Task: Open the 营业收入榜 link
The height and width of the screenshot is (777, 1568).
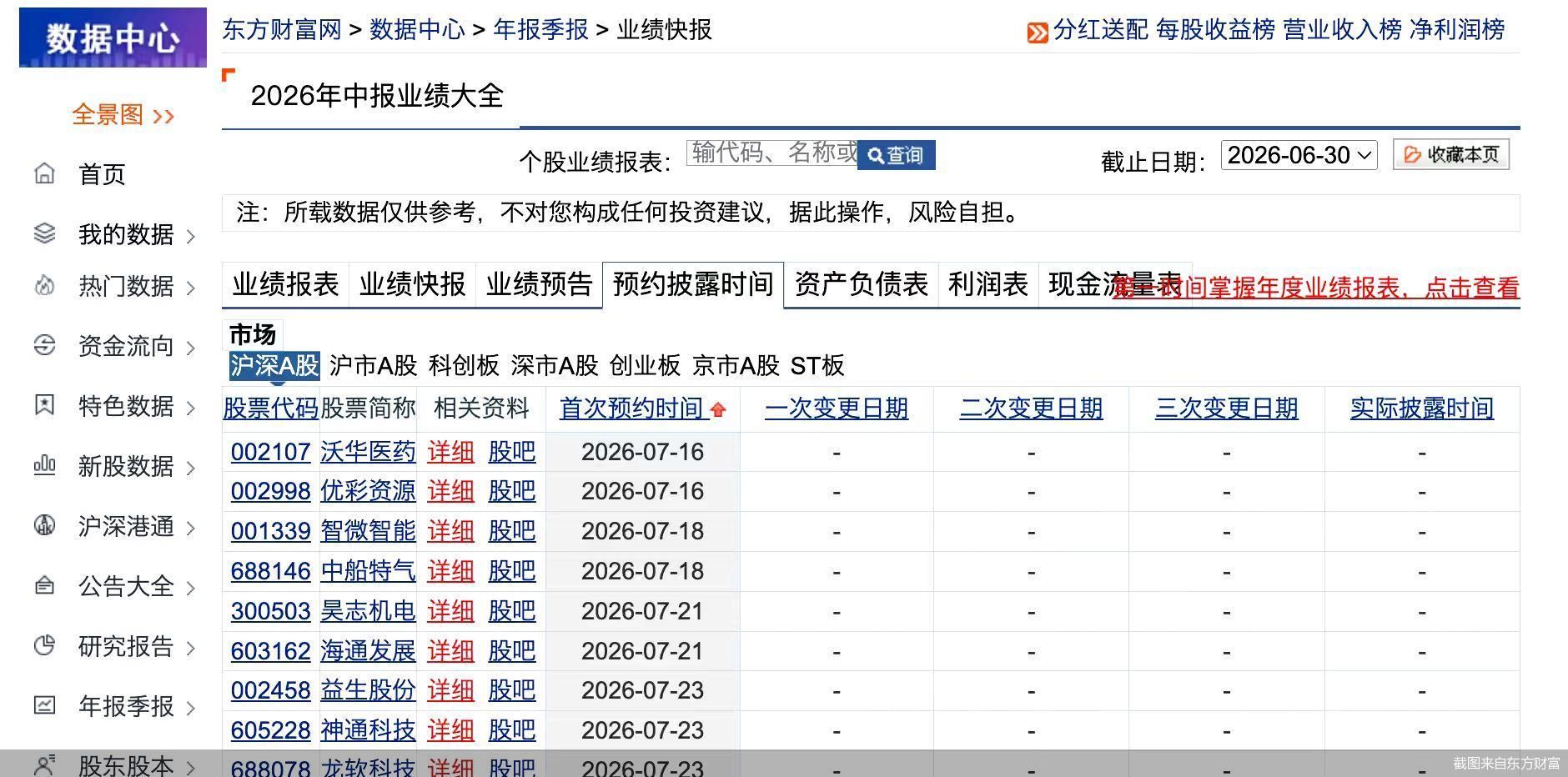Action: pos(1342,29)
